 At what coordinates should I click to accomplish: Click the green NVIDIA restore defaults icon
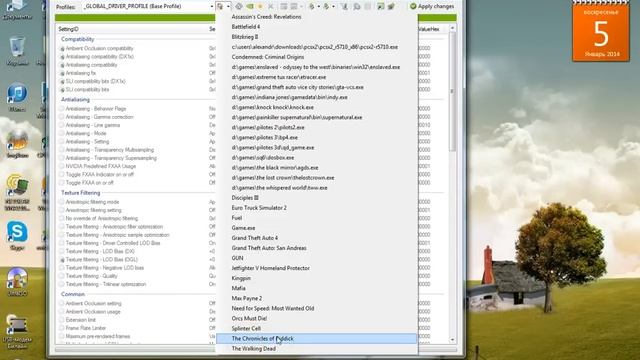(x=249, y=6)
